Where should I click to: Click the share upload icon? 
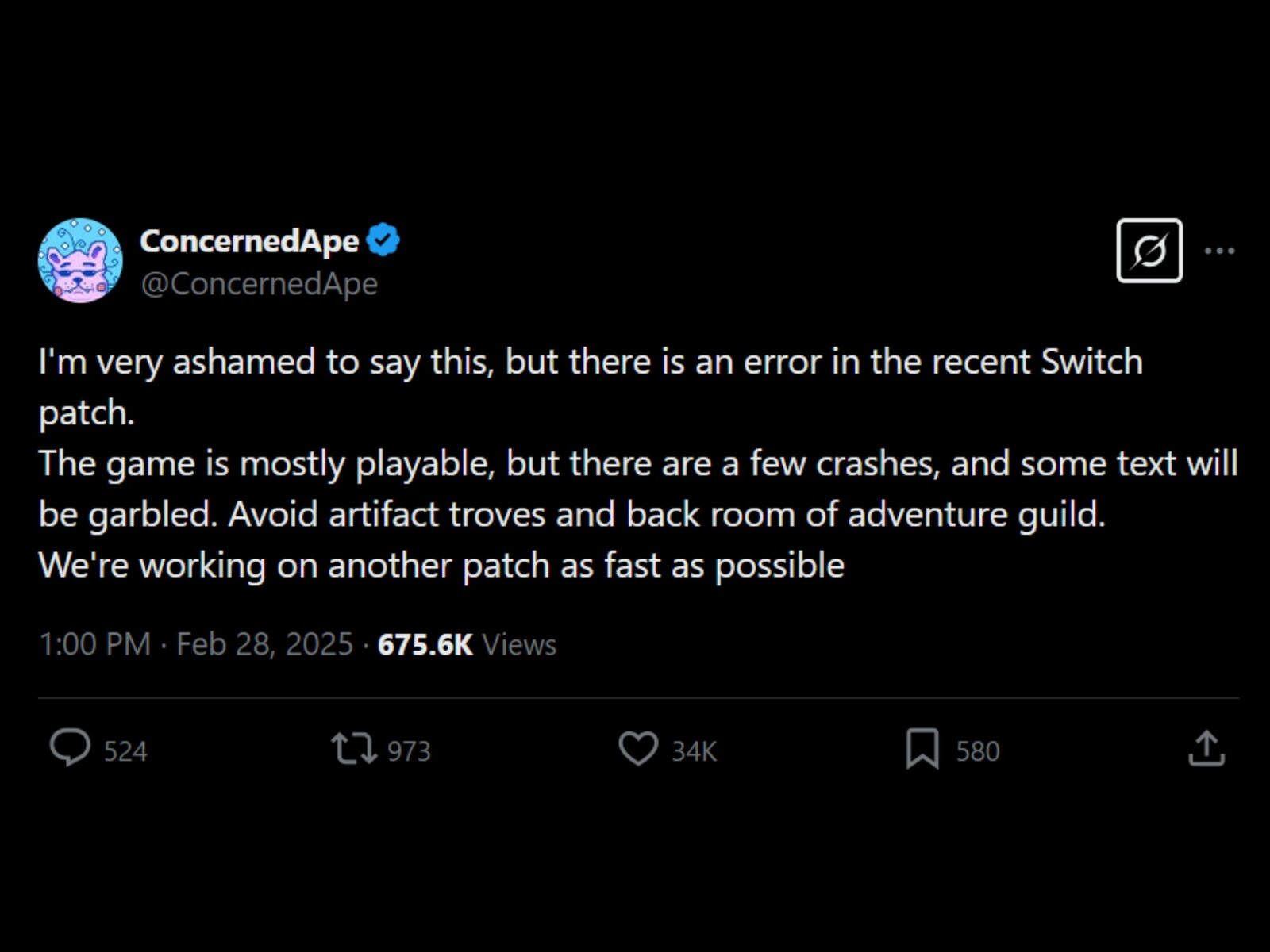tap(1206, 748)
